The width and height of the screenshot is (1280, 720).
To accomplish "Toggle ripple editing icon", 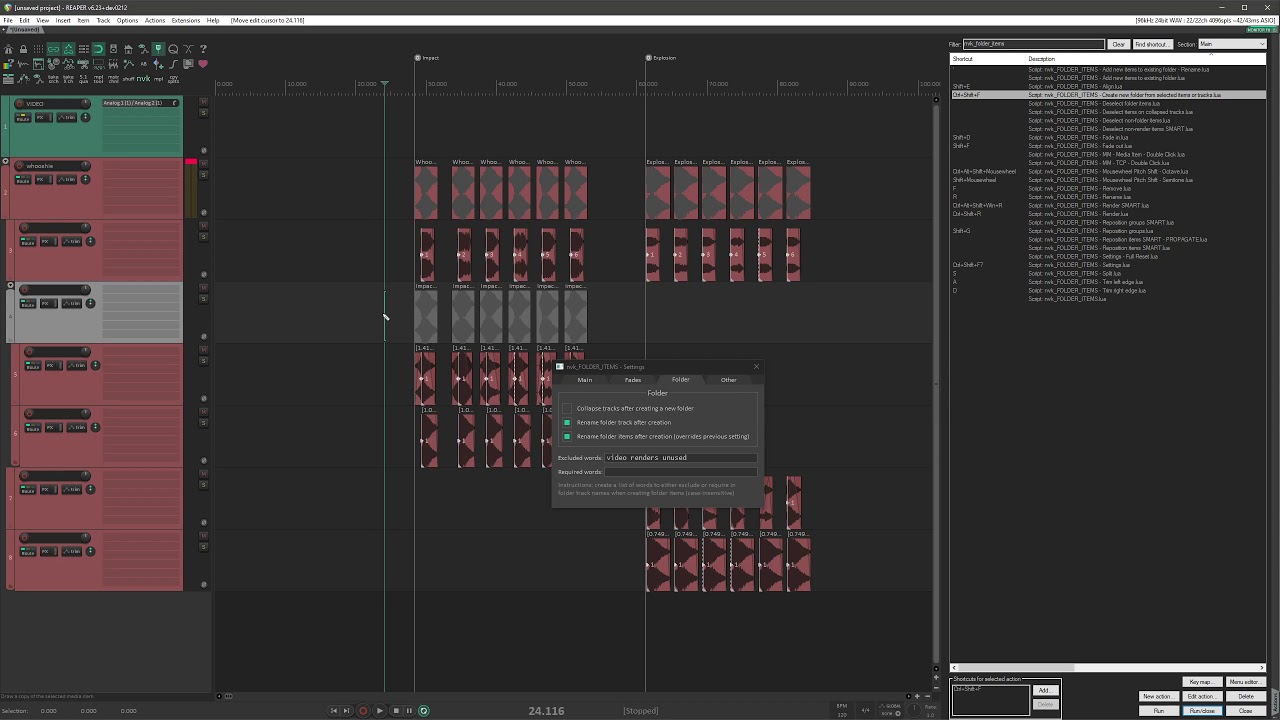I will click(84, 49).
